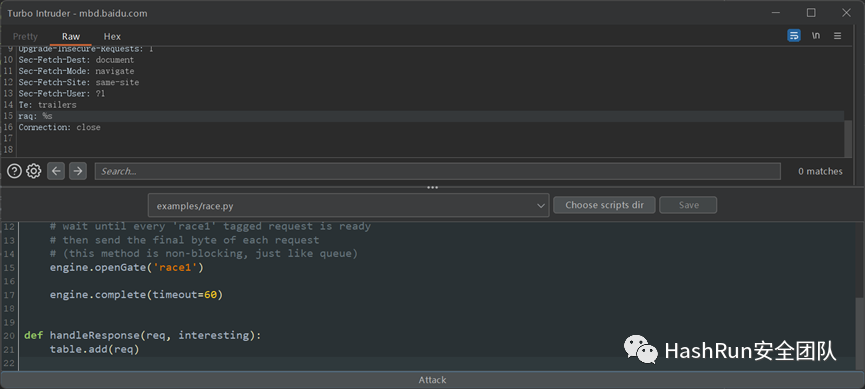Click the 'raq: %s' header line
The width and height of the screenshot is (865, 389).
click(x=35, y=116)
